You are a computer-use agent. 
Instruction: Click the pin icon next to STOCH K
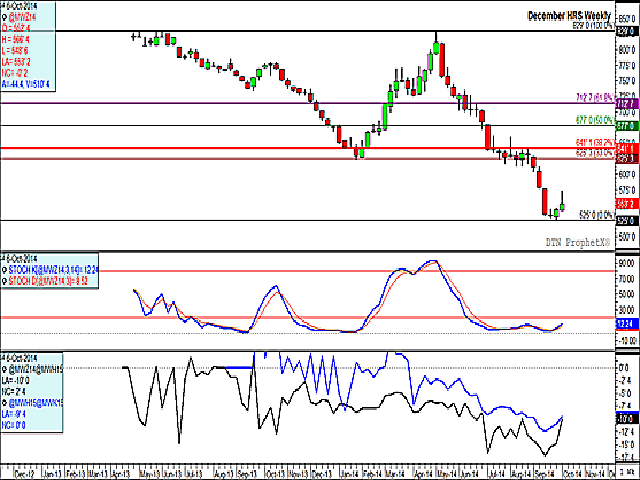[x=4, y=270]
